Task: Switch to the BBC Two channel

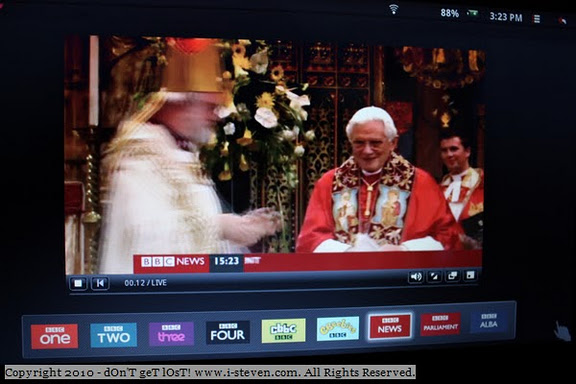Action: pyautogui.click(x=114, y=335)
